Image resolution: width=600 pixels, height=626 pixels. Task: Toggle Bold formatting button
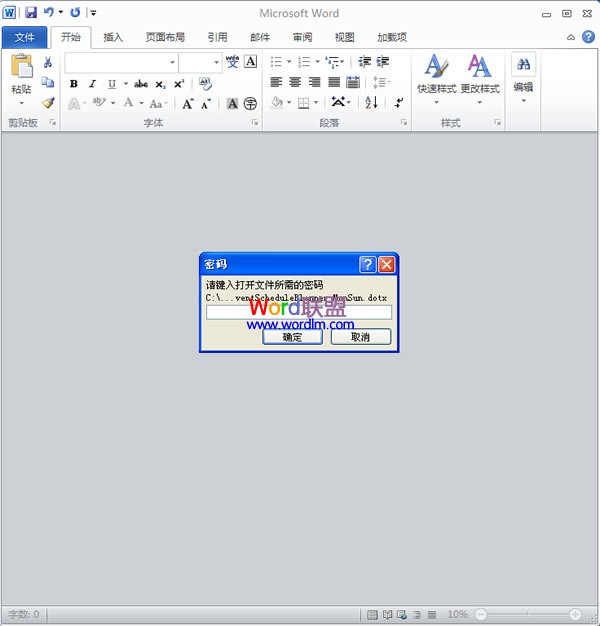coord(73,84)
